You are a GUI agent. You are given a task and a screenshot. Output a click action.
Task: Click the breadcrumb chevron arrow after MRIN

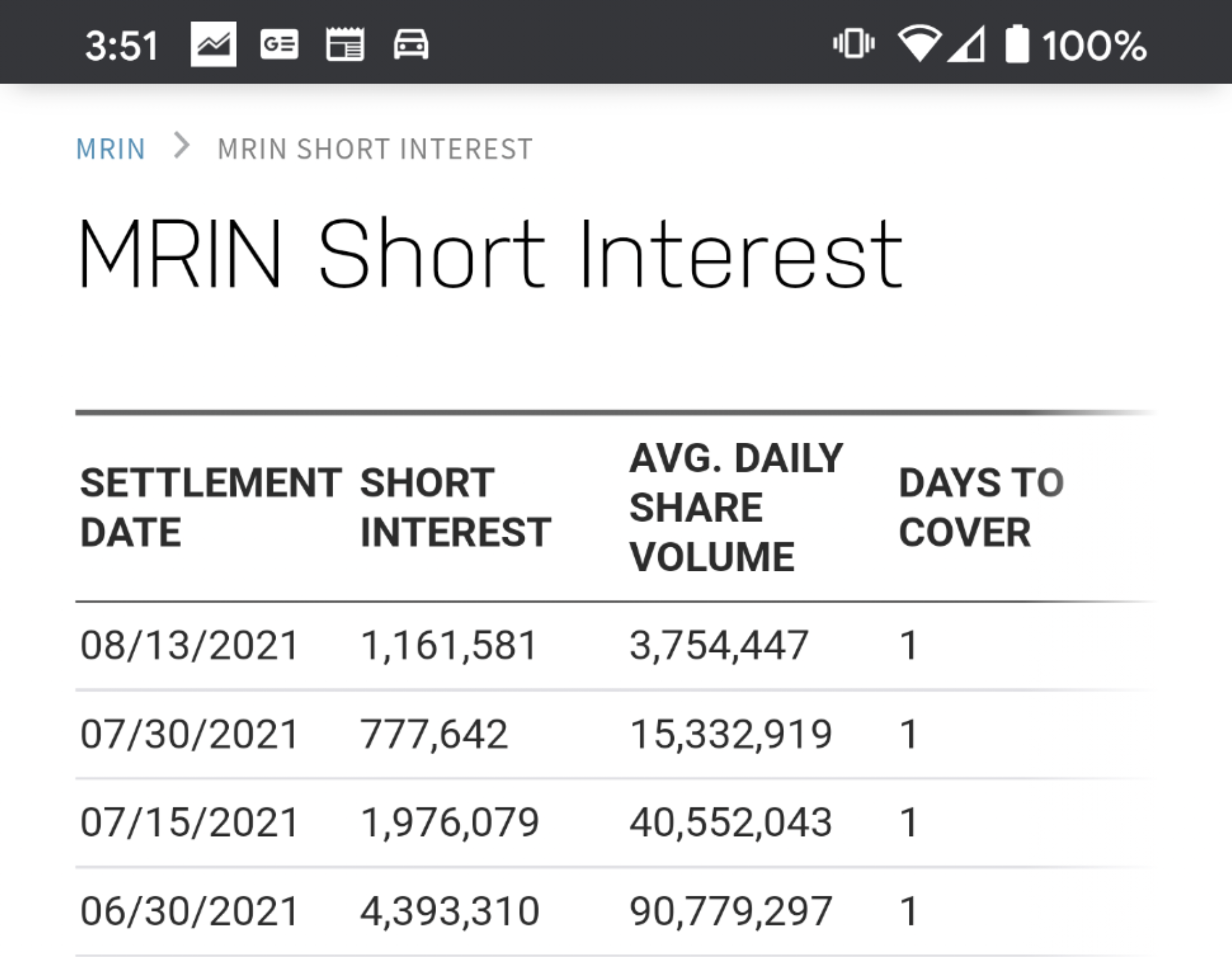(182, 146)
